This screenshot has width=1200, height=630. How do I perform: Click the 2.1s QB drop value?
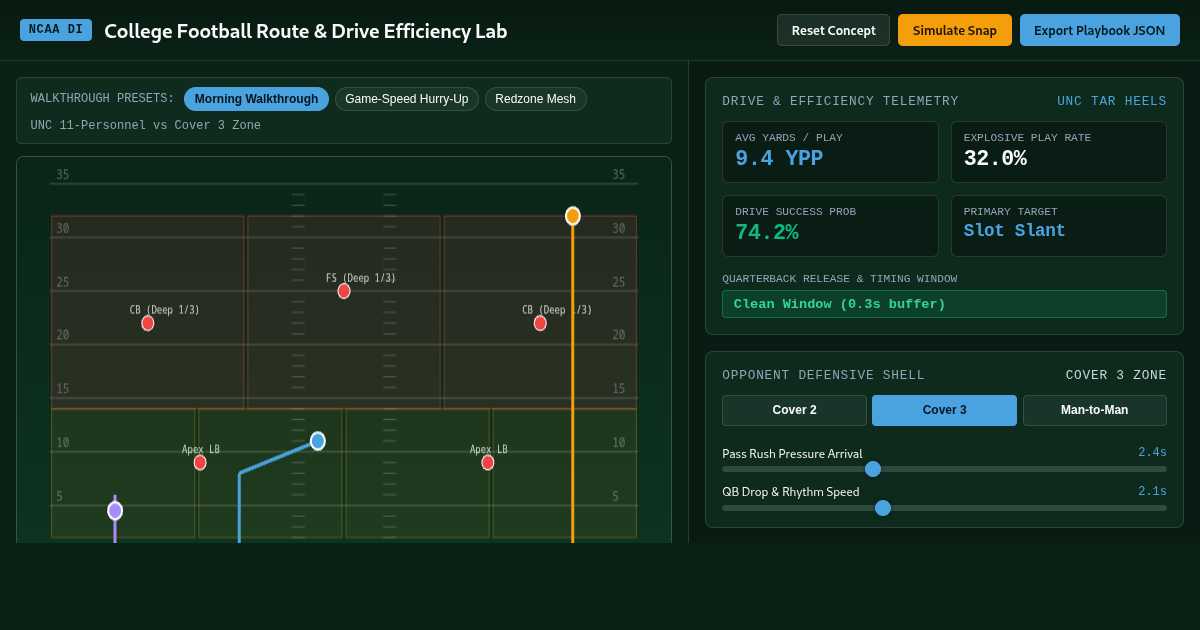point(1152,491)
